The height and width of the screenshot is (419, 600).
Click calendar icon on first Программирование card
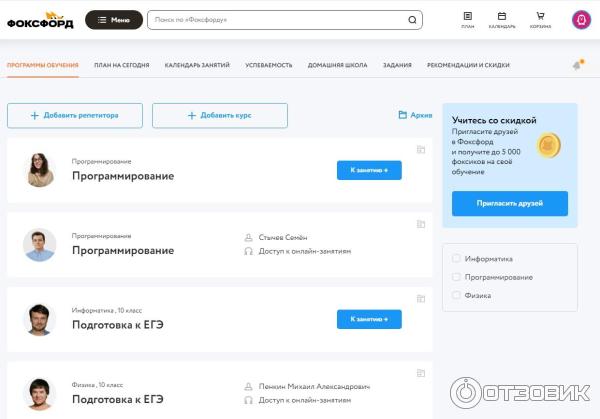pos(421,150)
